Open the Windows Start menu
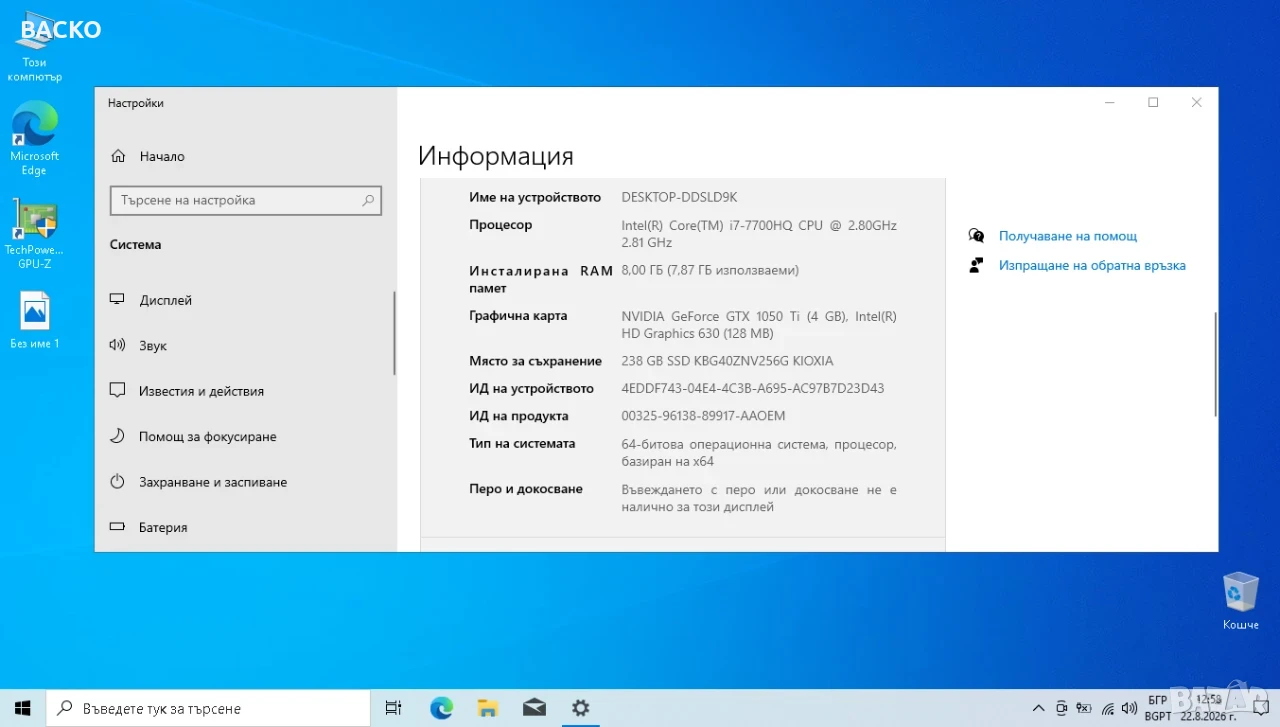 (x=22, y=708)
